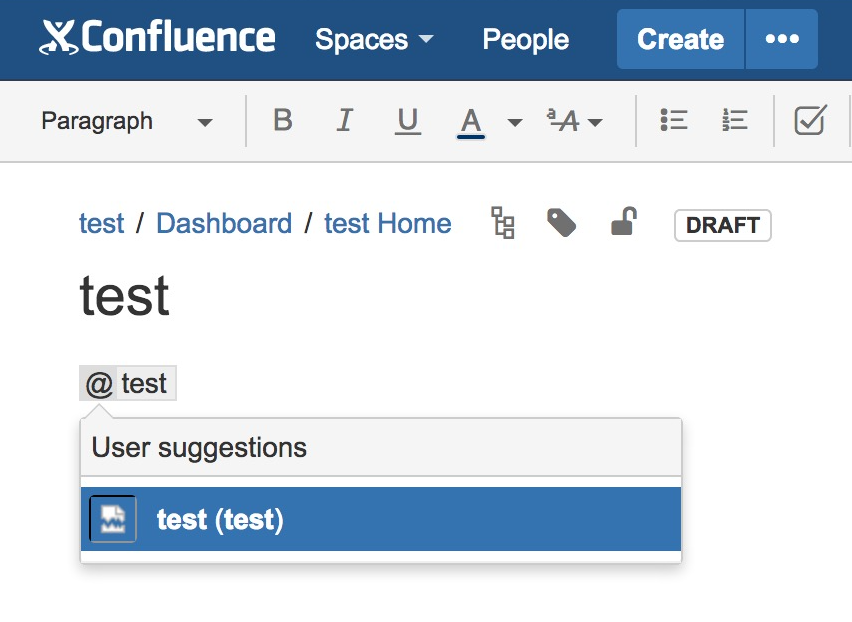This screenshot has width=852, height=622.
Task: Apply the current text color
Action: tap(470, 121)
